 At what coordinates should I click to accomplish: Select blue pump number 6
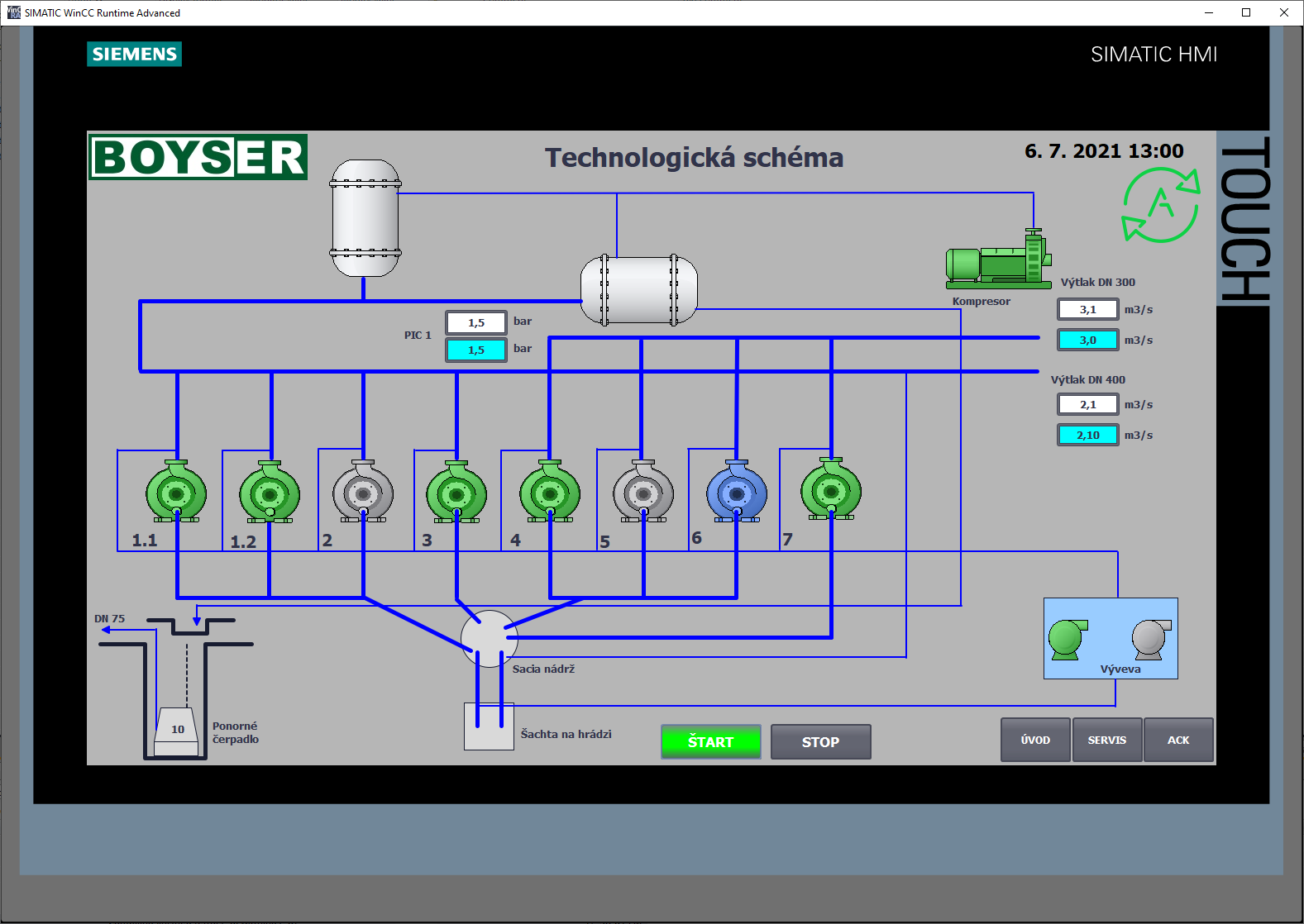click(x=737, y=492)
